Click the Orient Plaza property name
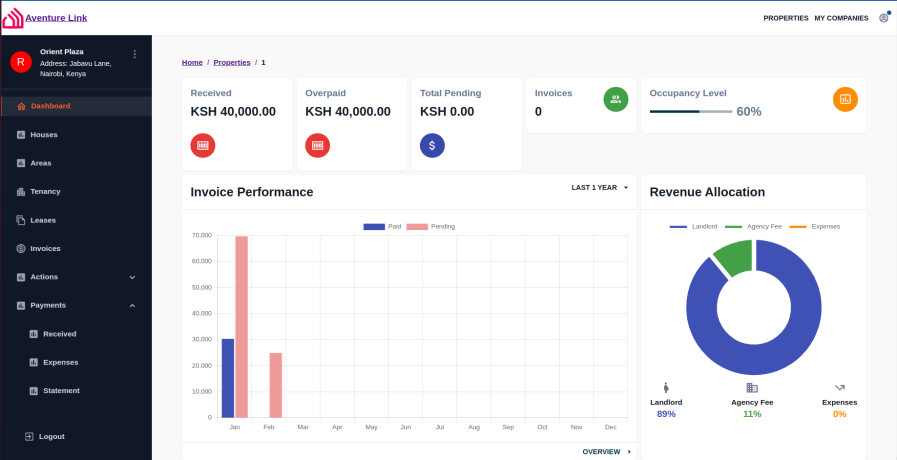 click(62, 51)
